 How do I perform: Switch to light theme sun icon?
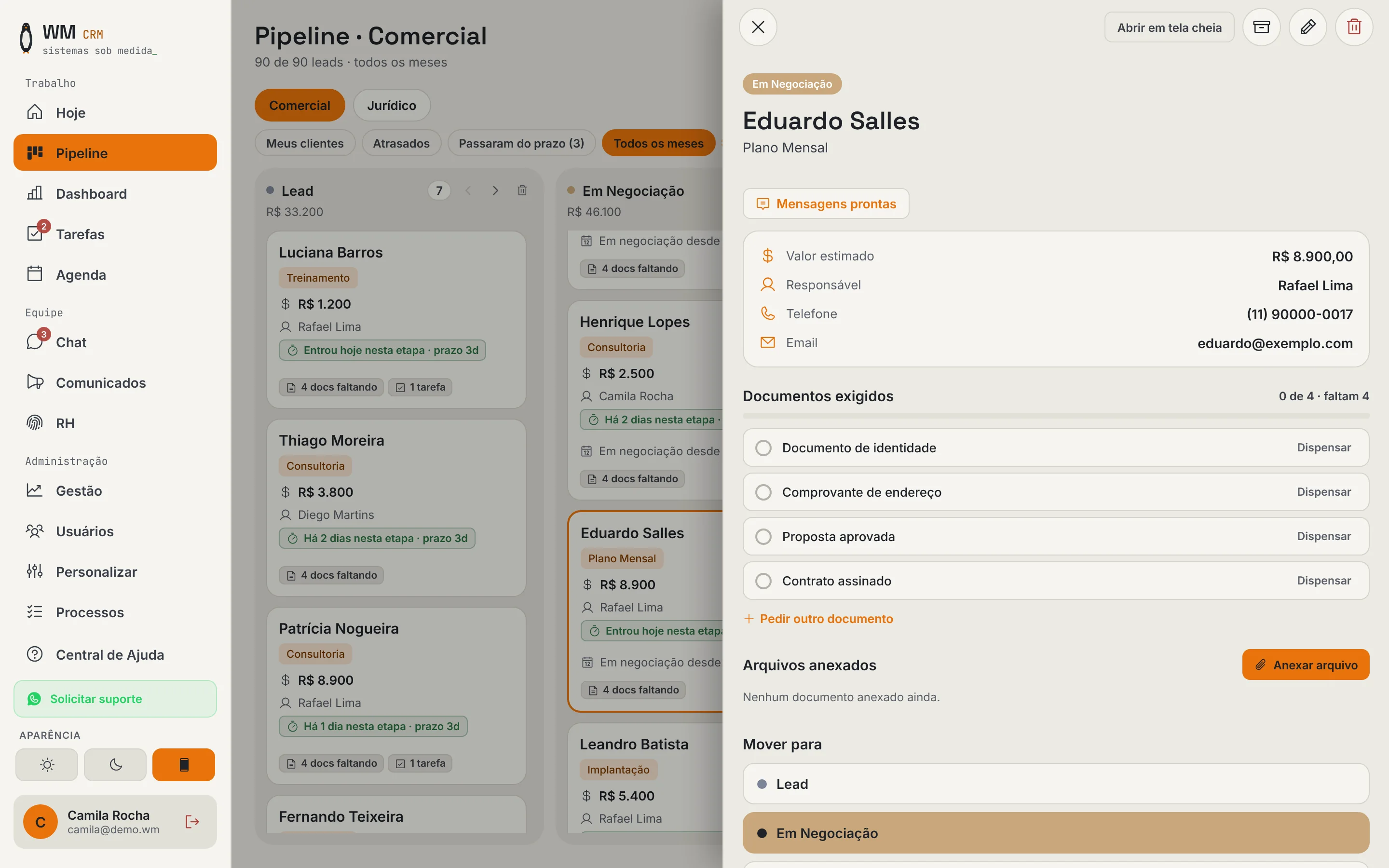(46, 765)
